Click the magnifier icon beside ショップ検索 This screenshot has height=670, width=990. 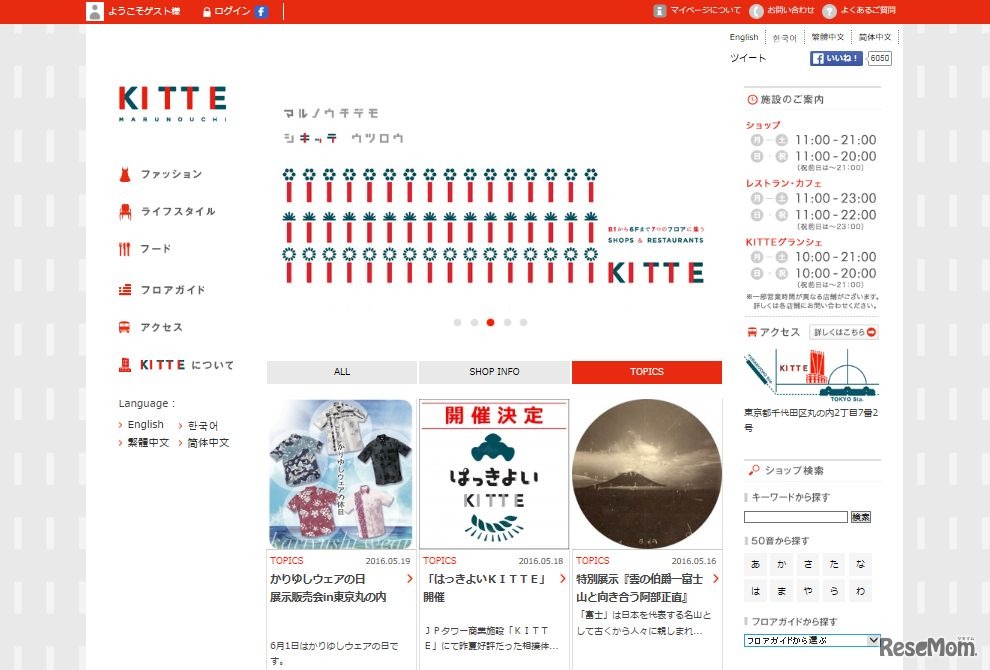coord(754,470)
